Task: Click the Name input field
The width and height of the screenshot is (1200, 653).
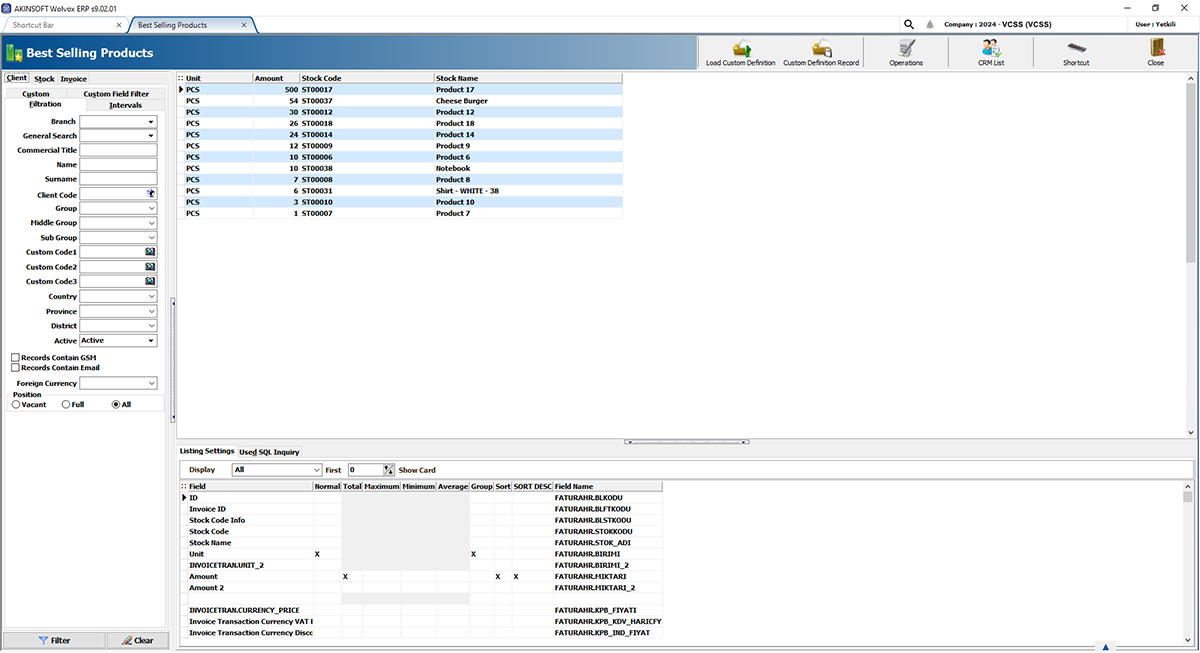Action: point(119,165)
